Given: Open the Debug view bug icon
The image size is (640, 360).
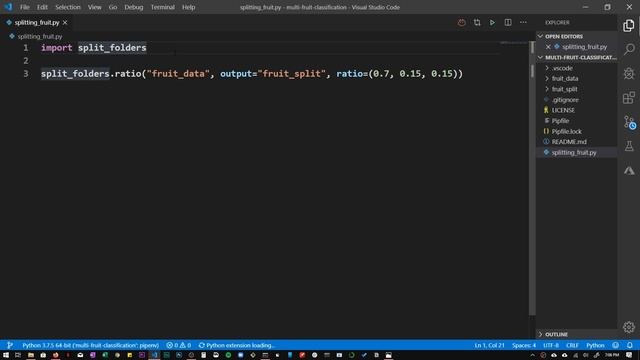Looking at the screenshot, I should point(629,73).
